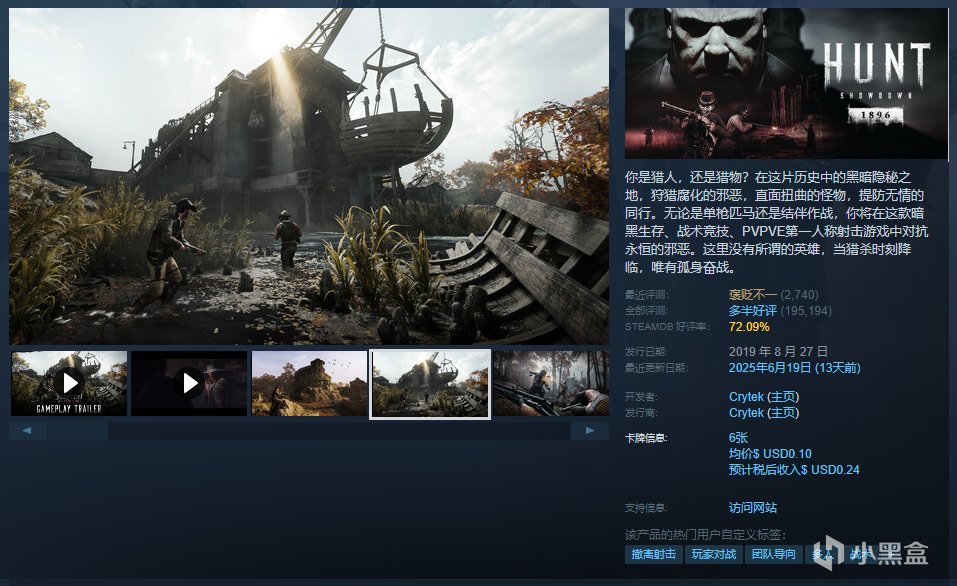Image resolution: width=957 pixels, height=586 pixels.
Task: Play the Gameplay Trailer video thumbnail
Action: pos(69,383)
